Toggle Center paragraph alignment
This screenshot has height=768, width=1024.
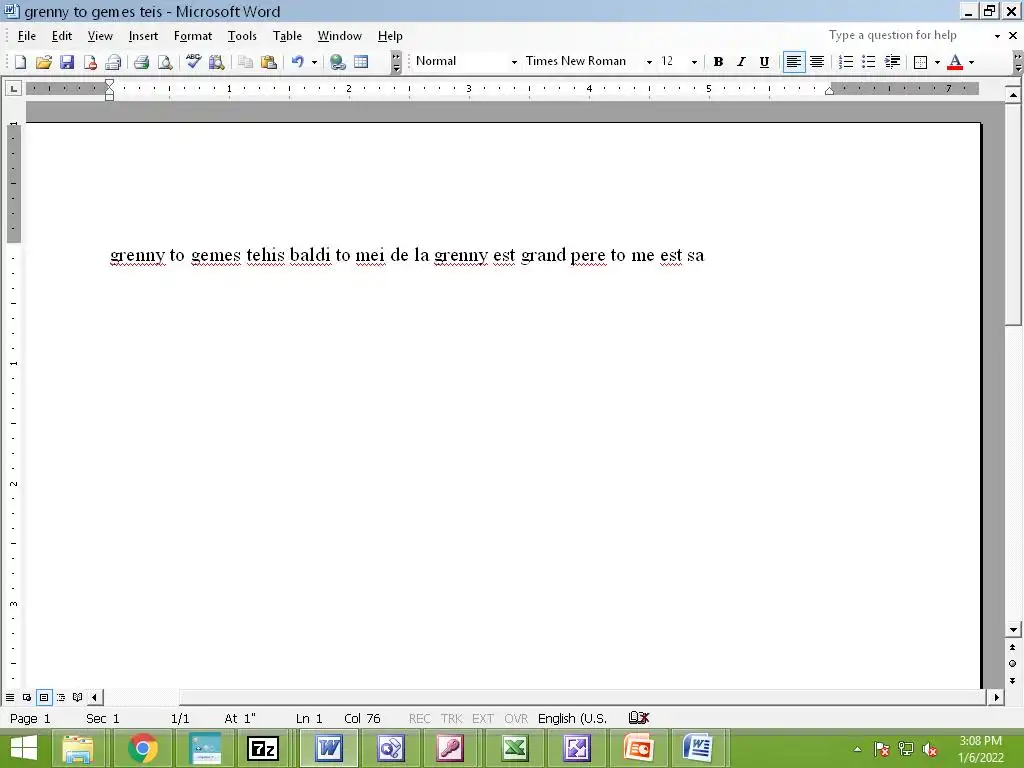click(x=817, y=62)
